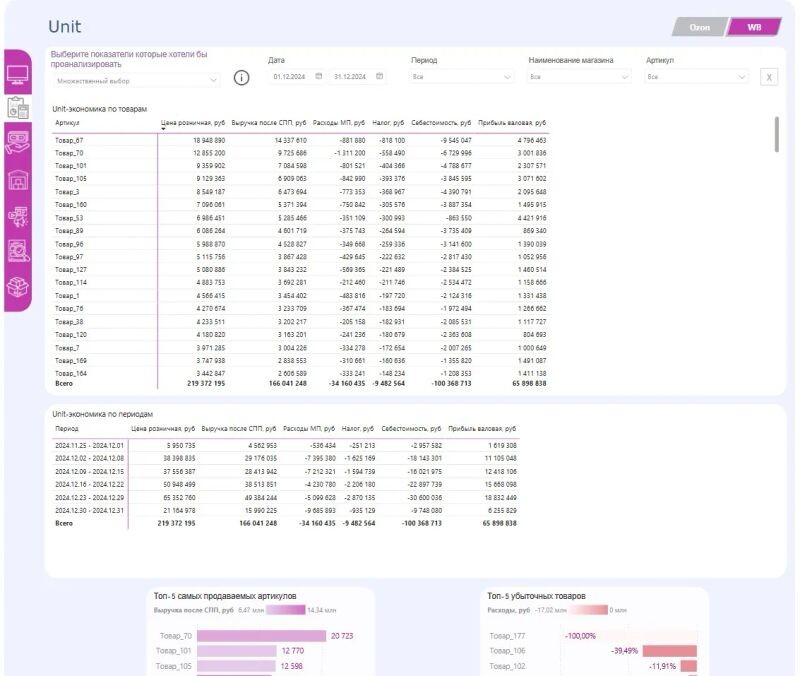Click the X clear filters button
Screen dimensions: 800x676
pos(769,77)
